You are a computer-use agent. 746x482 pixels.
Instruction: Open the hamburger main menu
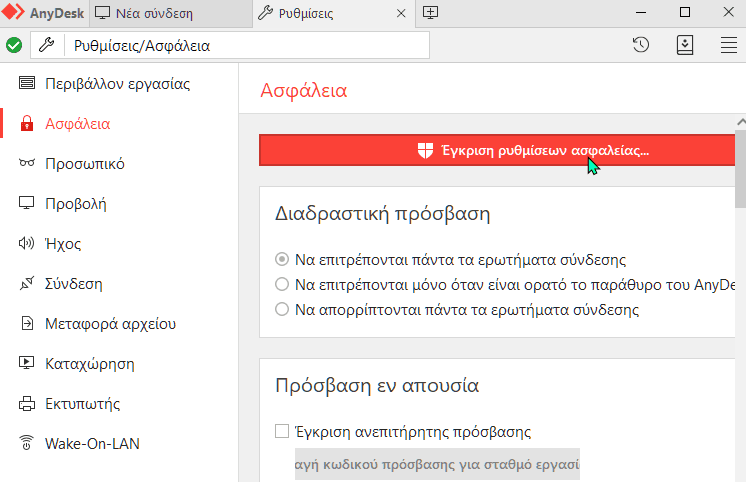728,46
